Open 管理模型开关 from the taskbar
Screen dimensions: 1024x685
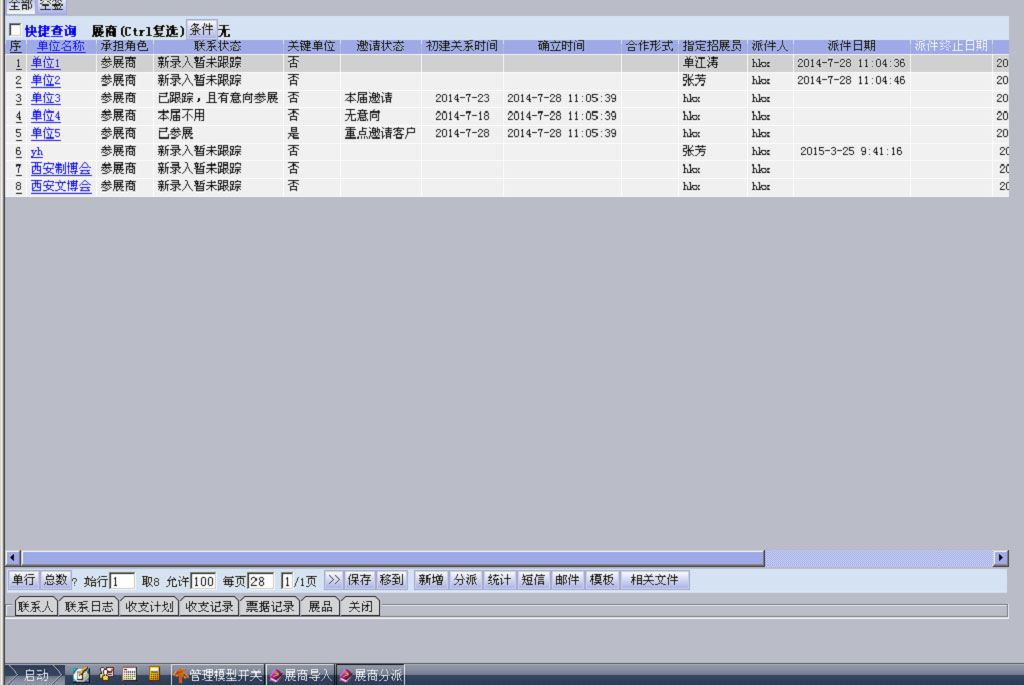(218, 676)
